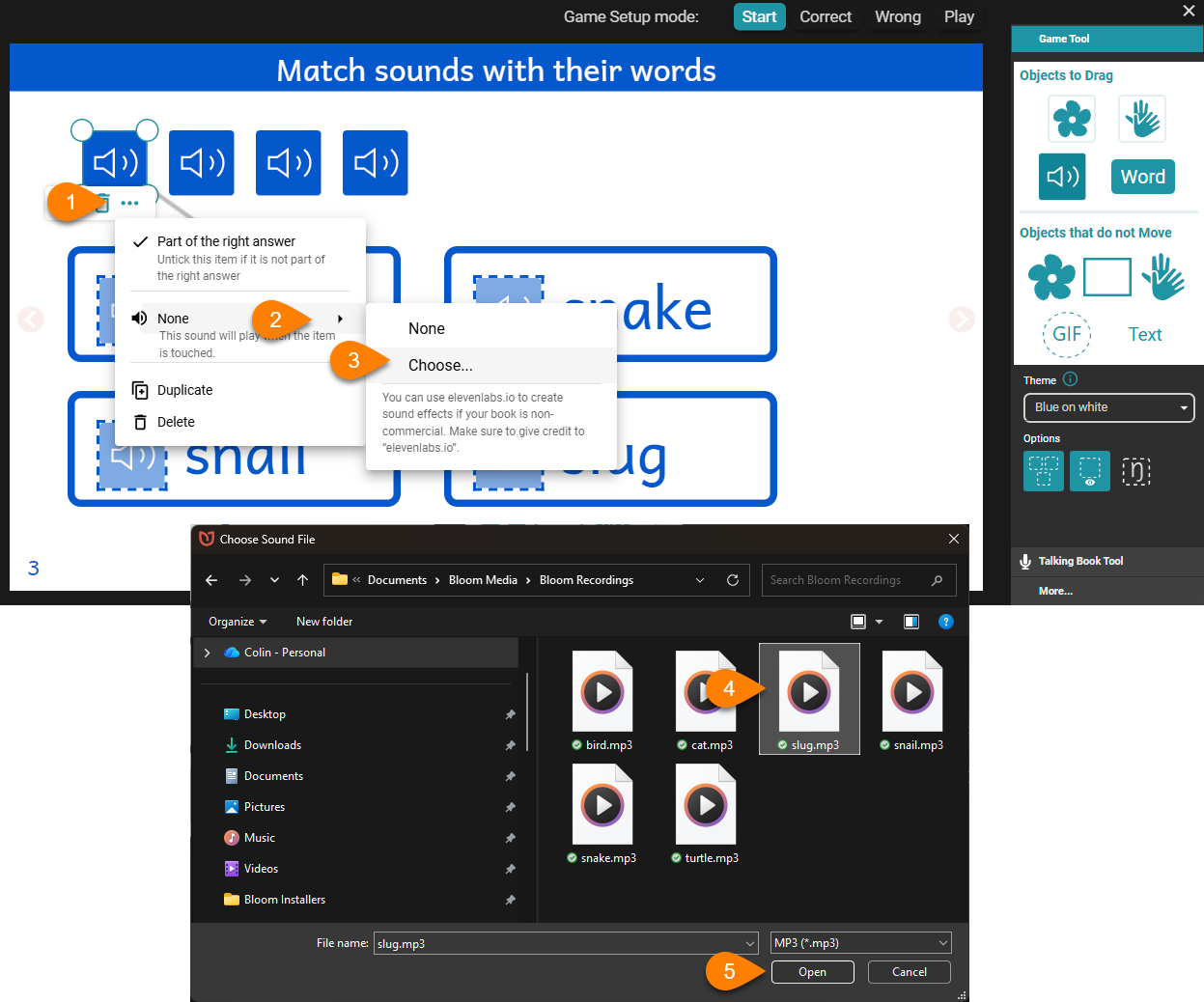Click the draggable Word object button
The image size is (1204, 1002).
pos(1142,177)
